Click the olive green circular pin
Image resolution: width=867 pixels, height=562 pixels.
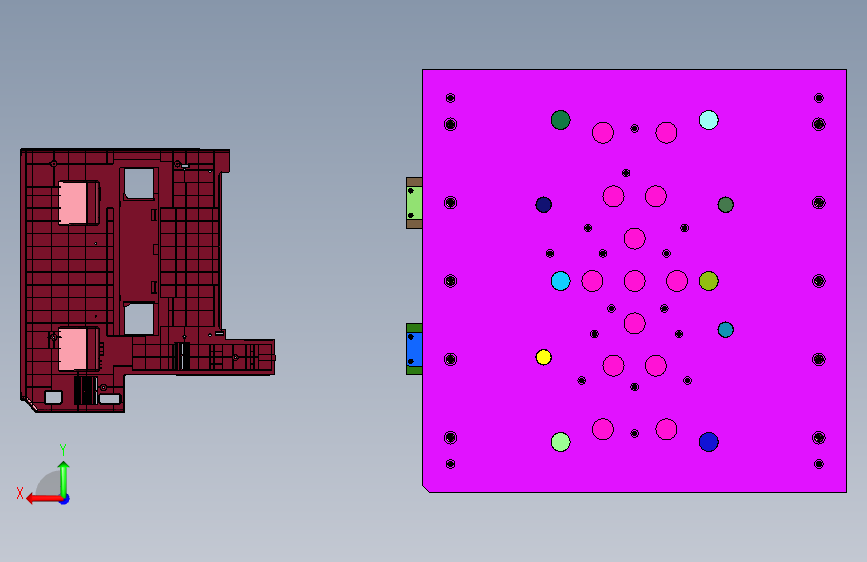coord(709,281)
